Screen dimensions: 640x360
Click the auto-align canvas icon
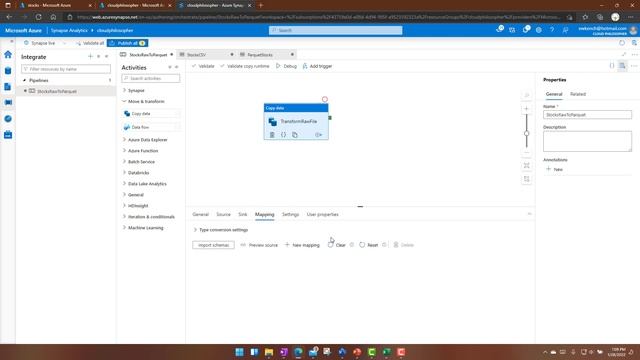[x=527, y=179]
